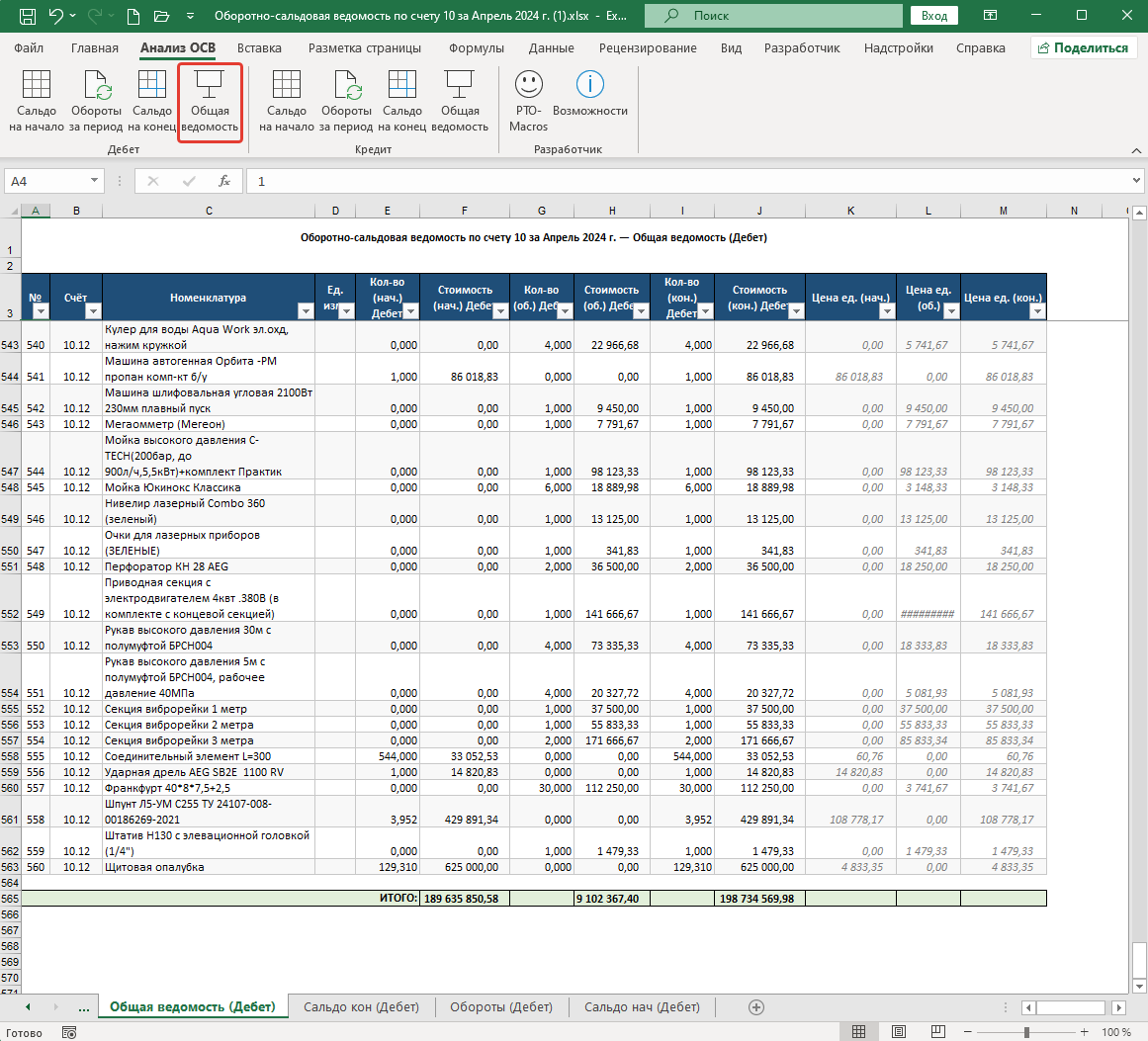The height and width of the screenshot is (1041, 1148).
Task: Click the Save icon in title bar
Action: click(27, 16)
